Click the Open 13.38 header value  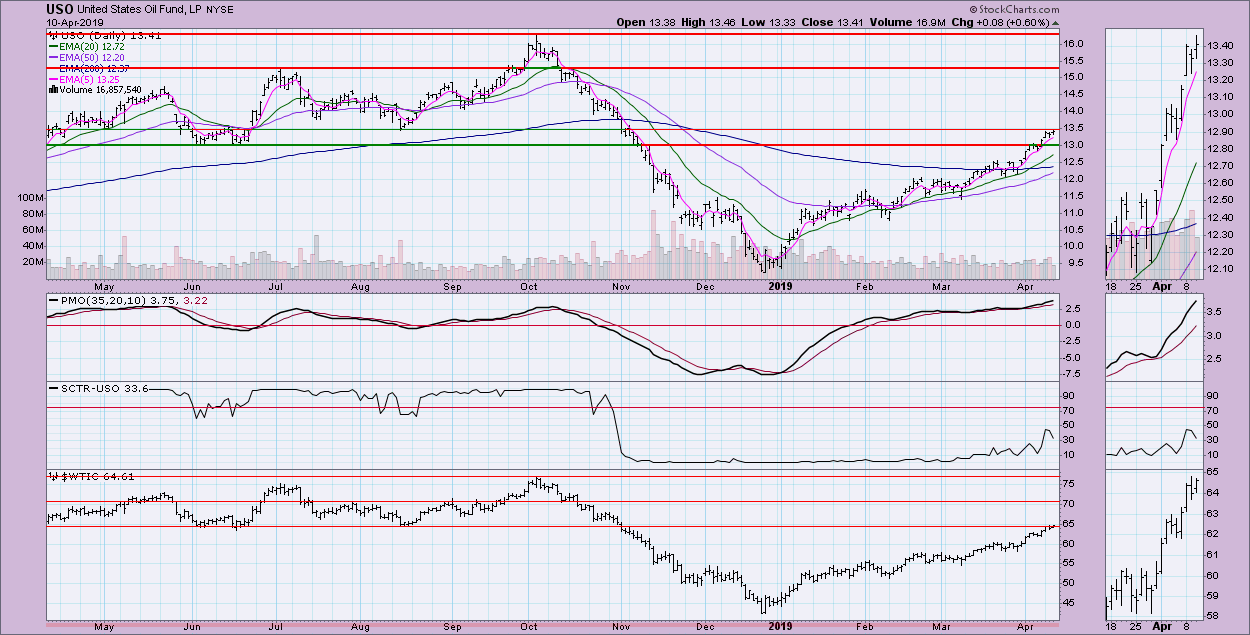click(647, 22)
